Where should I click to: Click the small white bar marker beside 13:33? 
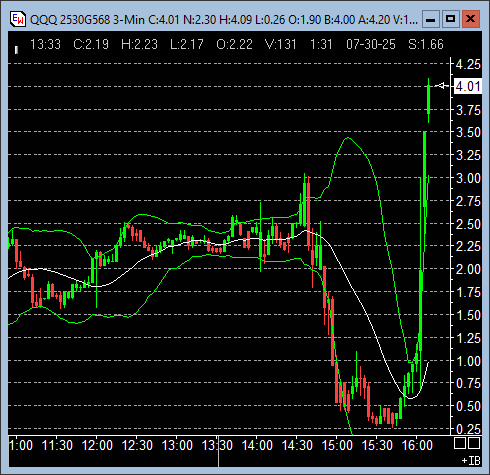click(16, 50)
